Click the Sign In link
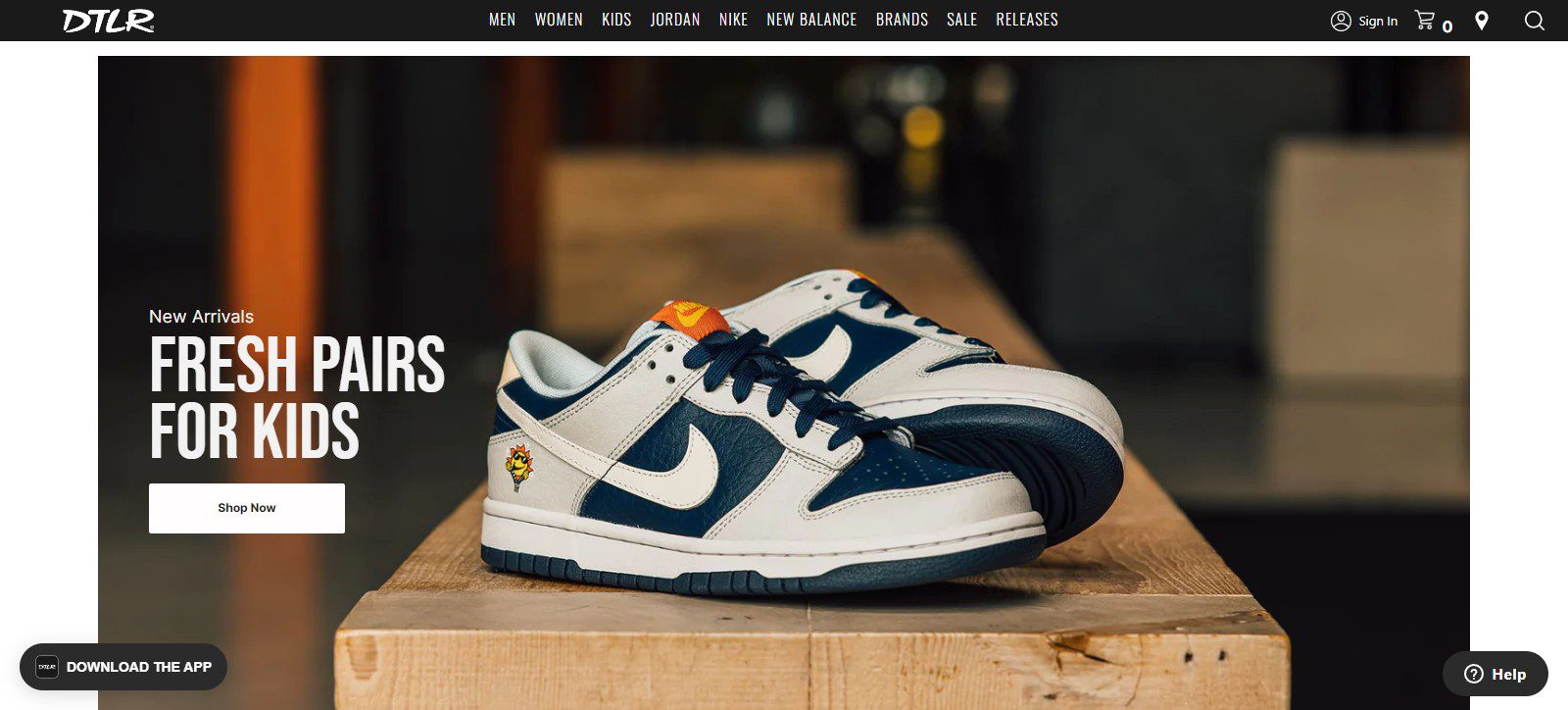Screen dimensions: 1568x710 pyautogui.click(x=1378, y=21)
